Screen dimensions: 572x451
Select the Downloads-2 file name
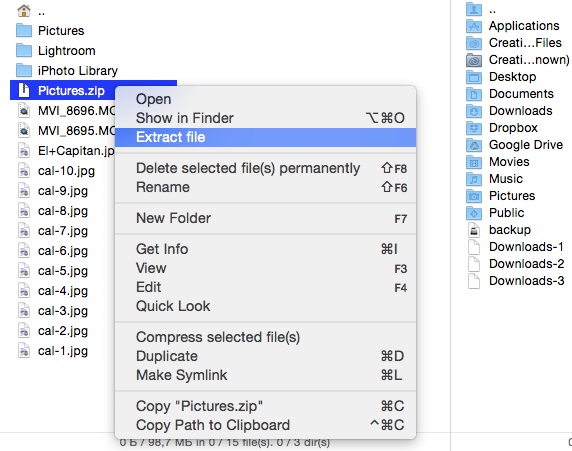[x=526, y=264]
